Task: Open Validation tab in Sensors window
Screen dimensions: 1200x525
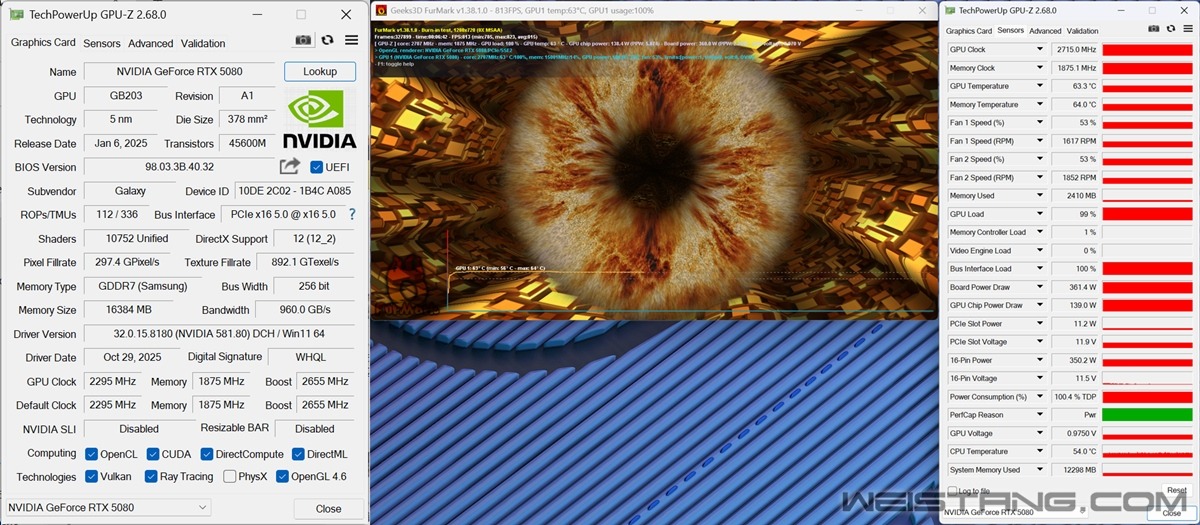Action: coord(1083,31)
